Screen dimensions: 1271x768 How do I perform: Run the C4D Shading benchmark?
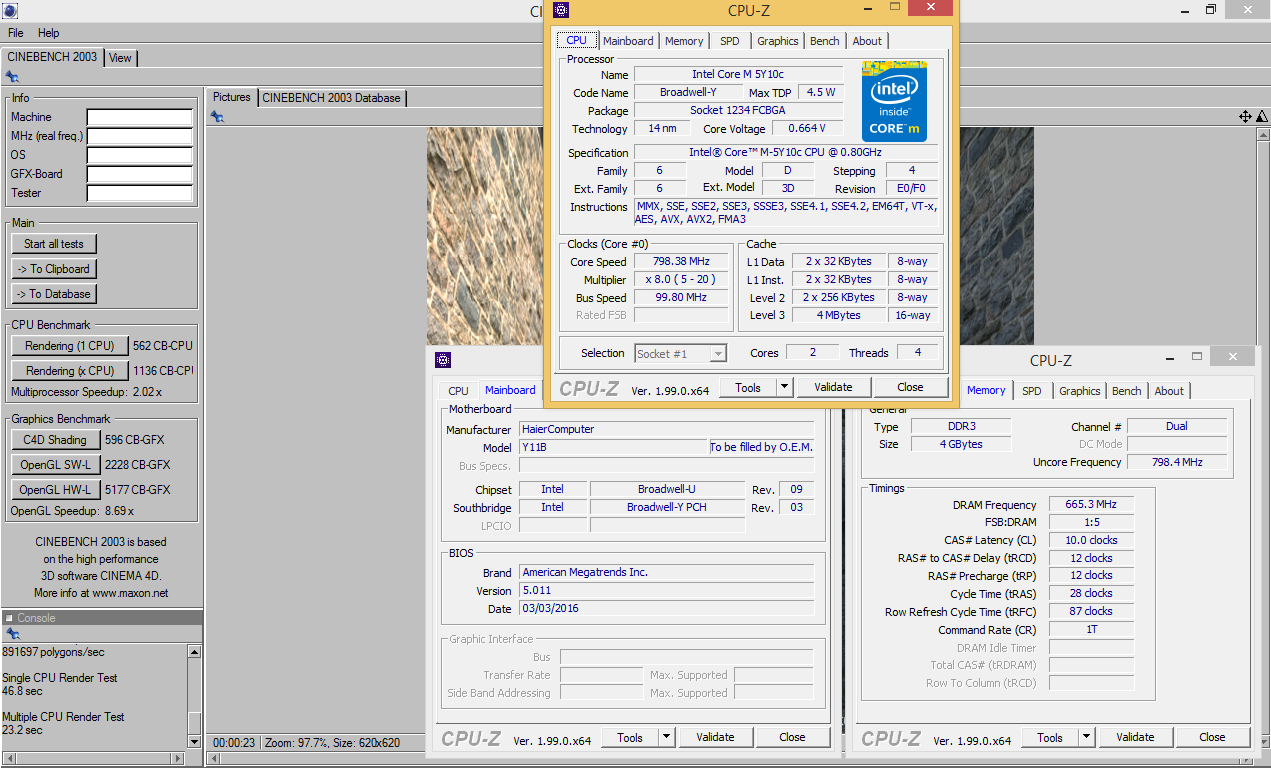[55, 440]
